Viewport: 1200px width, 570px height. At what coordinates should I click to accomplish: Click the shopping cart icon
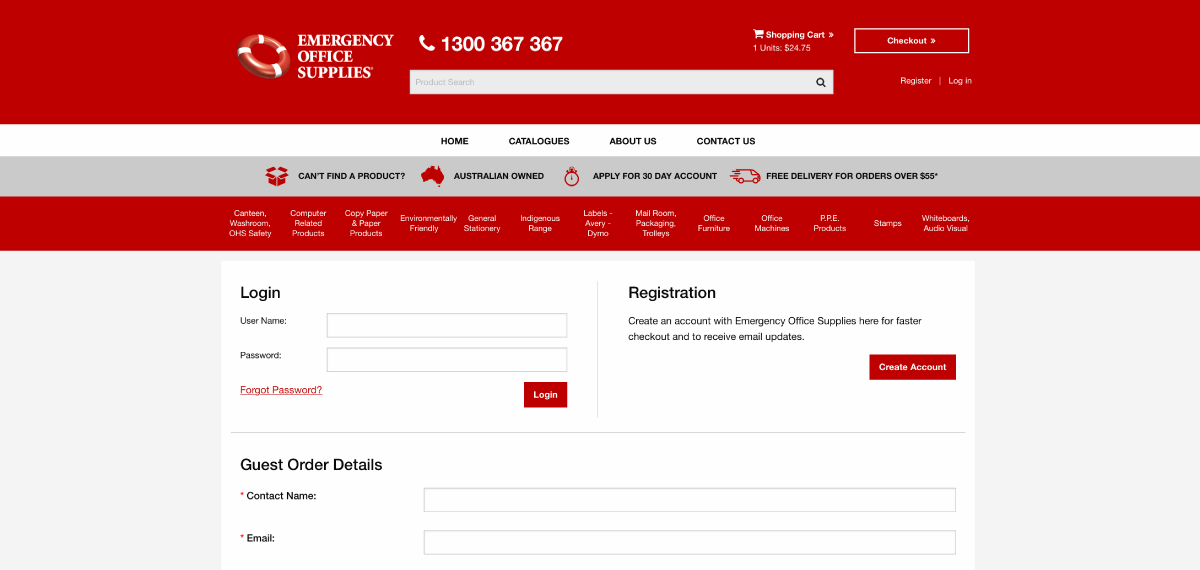click(x=758, y=34)
